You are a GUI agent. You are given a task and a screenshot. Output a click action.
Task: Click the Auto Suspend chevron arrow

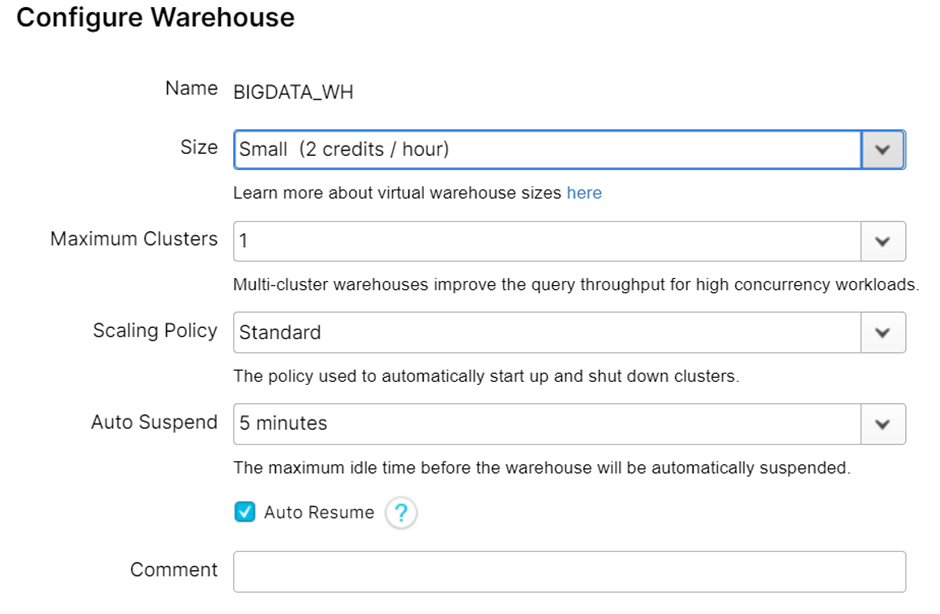tap(882, 424)
